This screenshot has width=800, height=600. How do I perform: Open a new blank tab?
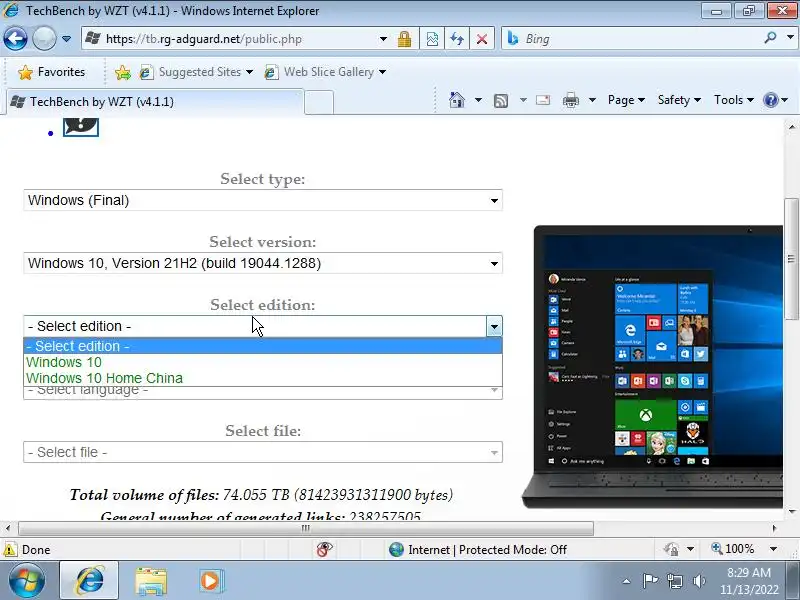pyautogui.click(x=319, y=102)
